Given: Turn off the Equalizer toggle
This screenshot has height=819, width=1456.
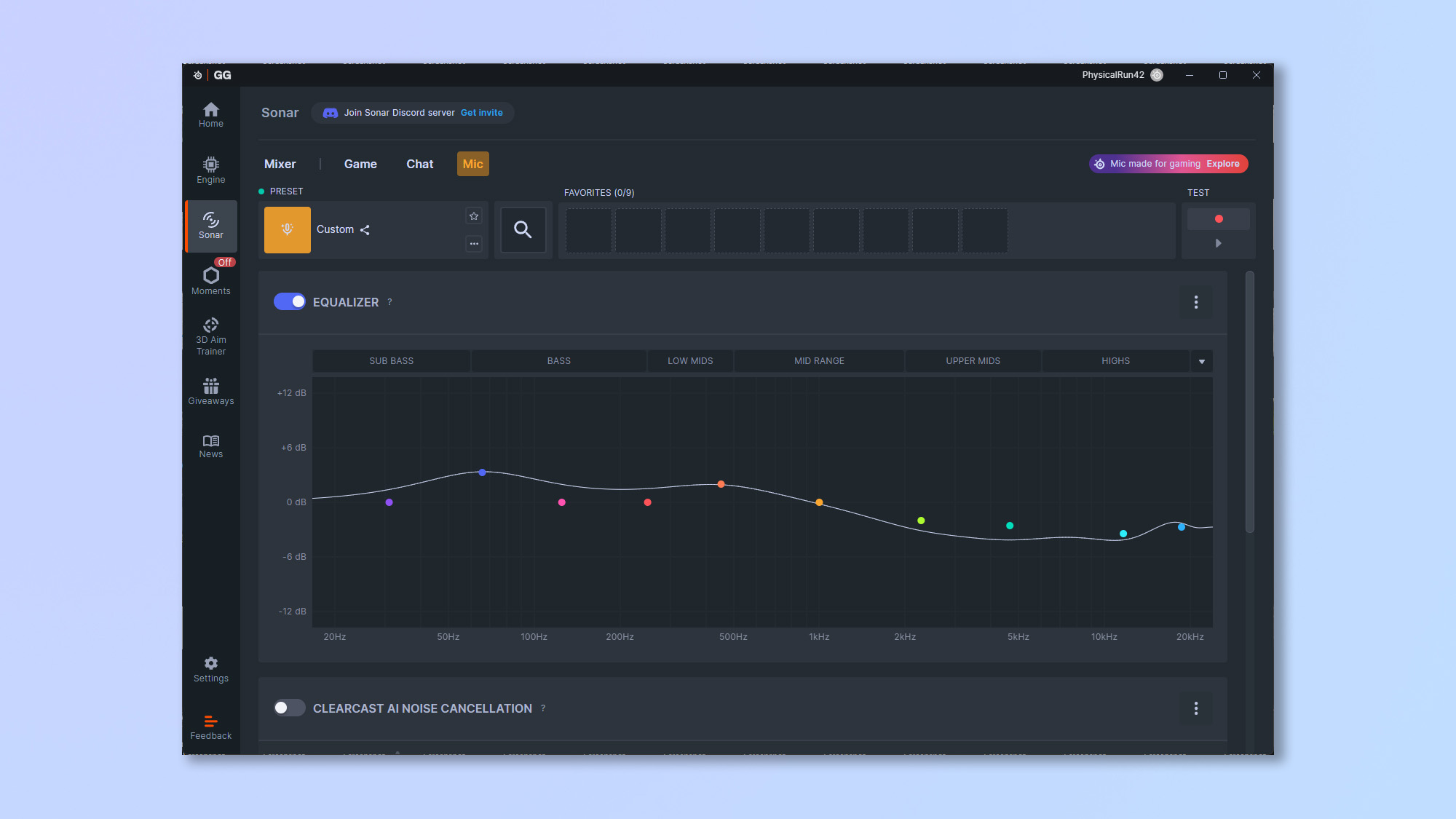Looking at the screenshot, I should coord(290,302).
